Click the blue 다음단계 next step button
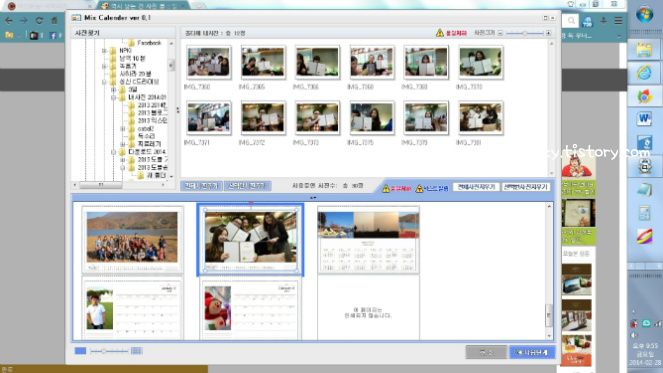Screen dimensions: 663x373 [x=532, y=352]
